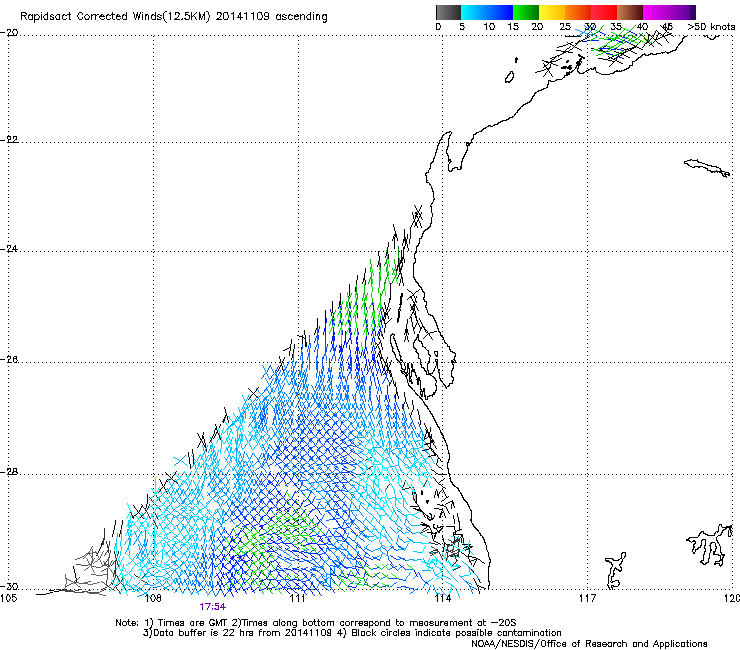Click the red 30-35 knots color swatch
Image resolution: width=740 pixels, height=650 pixels.
click(x=604, y=12)
